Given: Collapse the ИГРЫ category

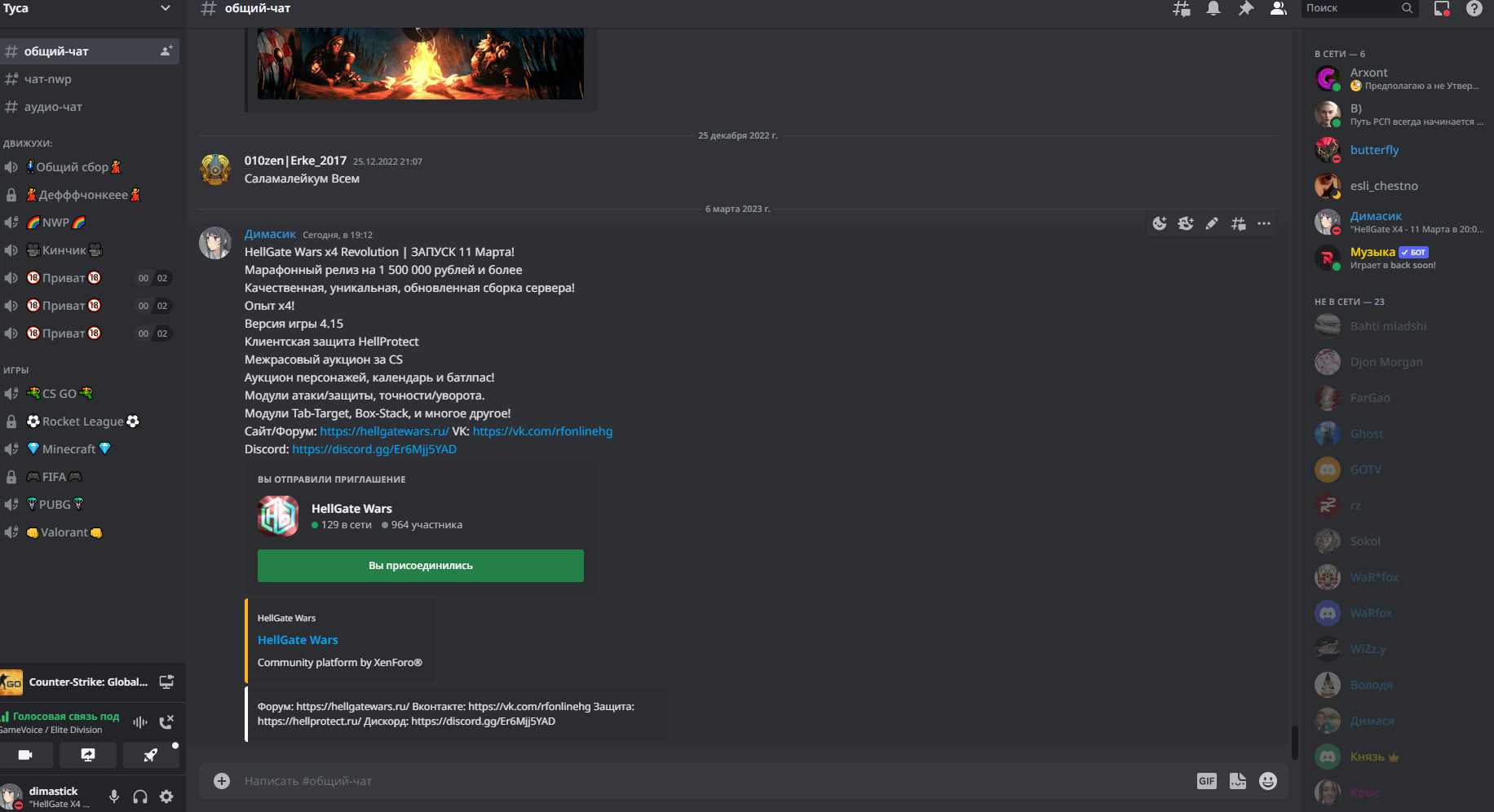Looking at the screenshot, I should pos(15,369).
